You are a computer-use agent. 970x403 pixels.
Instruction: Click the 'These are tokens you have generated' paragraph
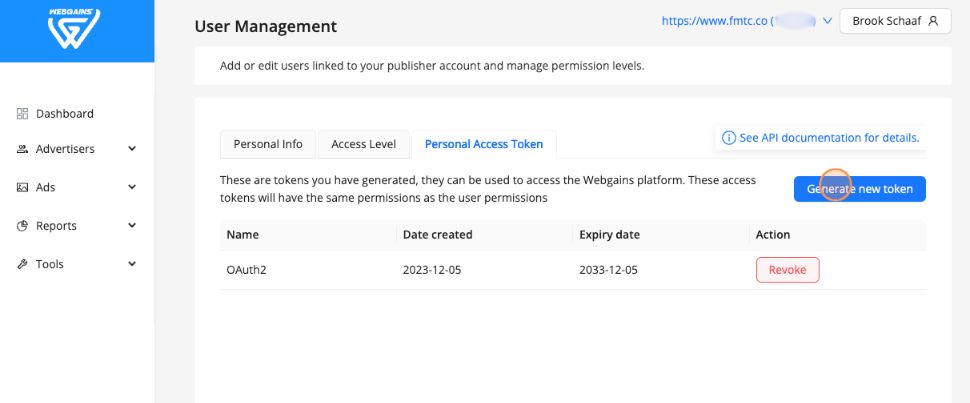click(488, 189)
